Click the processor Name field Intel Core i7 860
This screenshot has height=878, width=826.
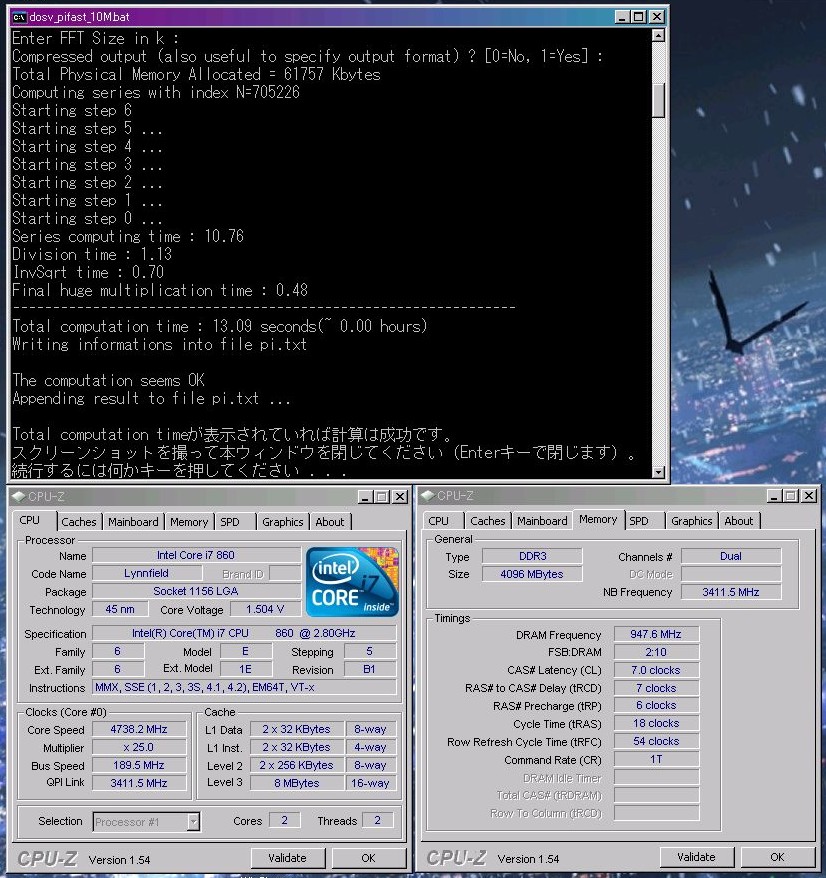coord(196,555)
